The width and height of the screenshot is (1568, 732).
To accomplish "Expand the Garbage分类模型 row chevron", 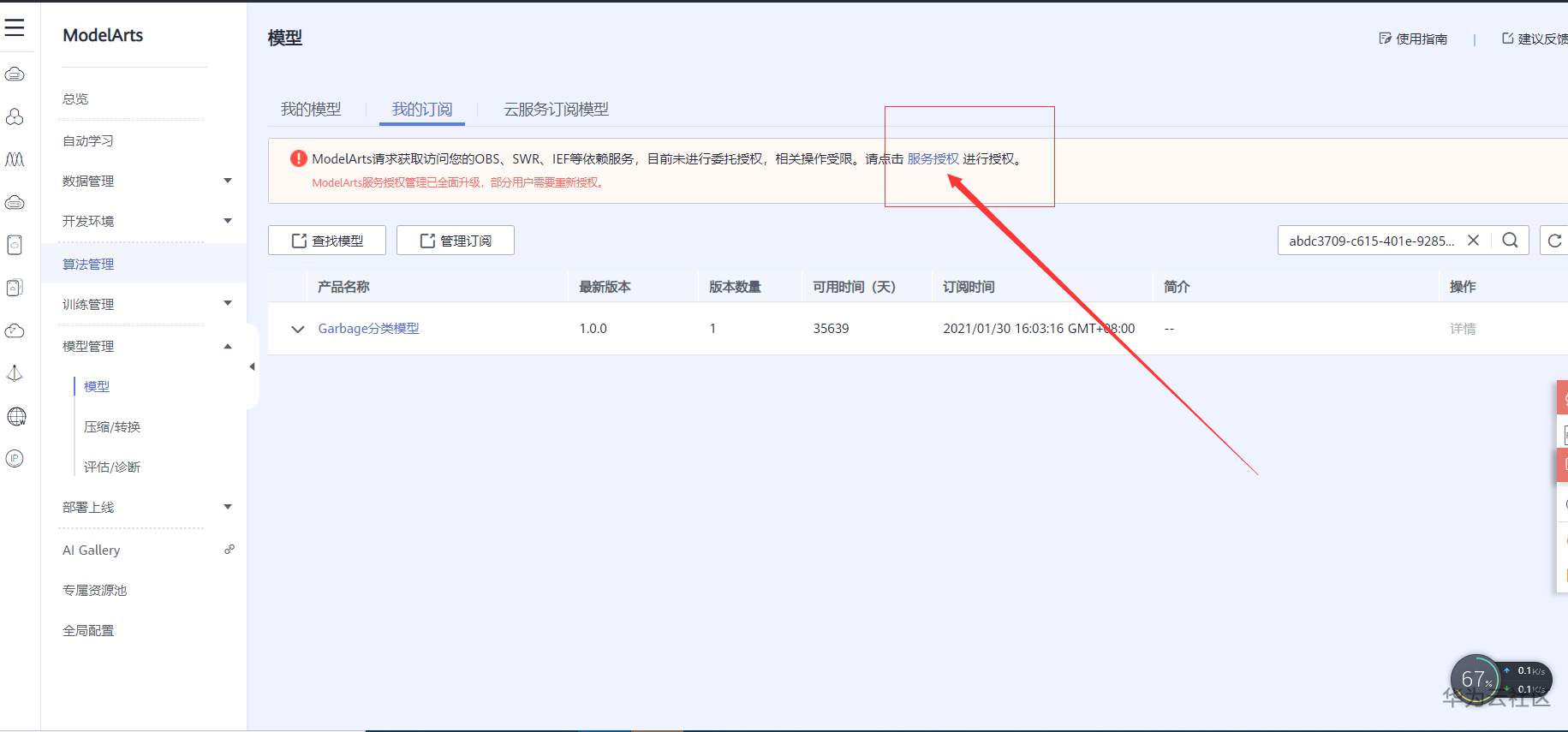I will (x=298, y=329).
